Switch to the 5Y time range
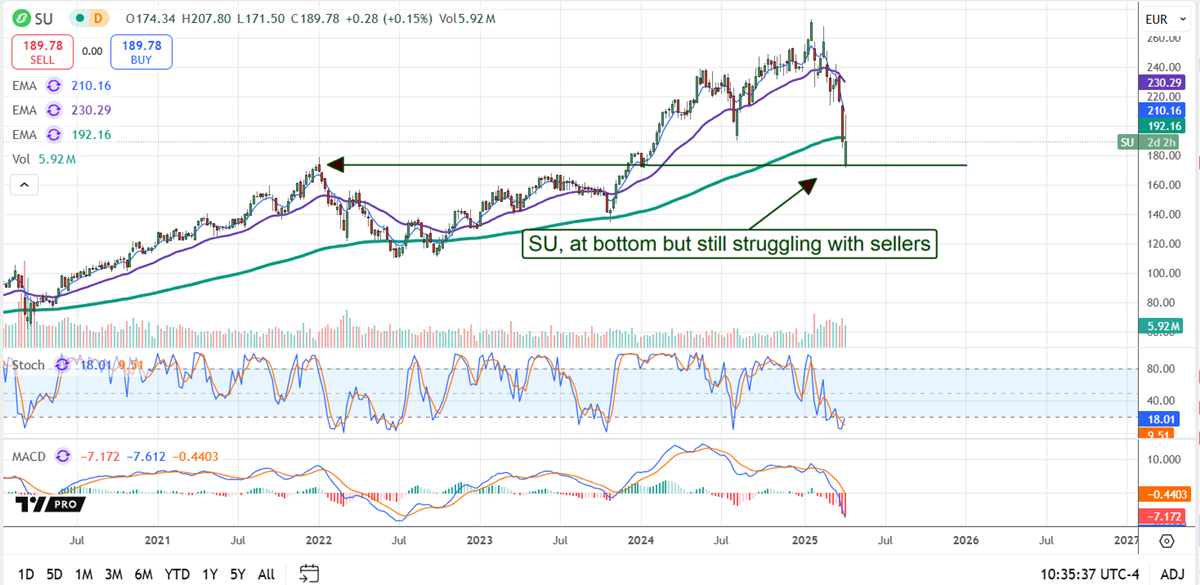 tap(238, 574)
